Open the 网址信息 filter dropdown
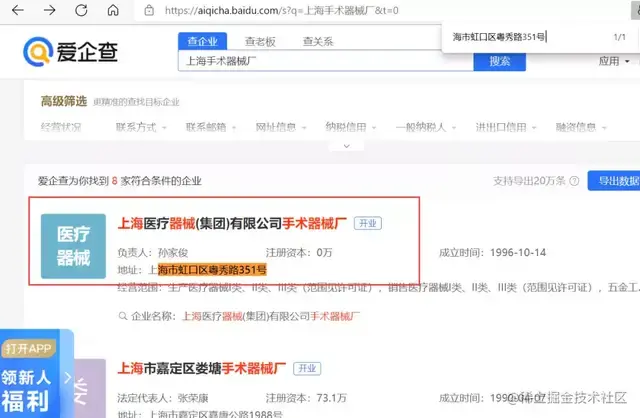Screen dimensions: 640x418 (x=281, y=127)
